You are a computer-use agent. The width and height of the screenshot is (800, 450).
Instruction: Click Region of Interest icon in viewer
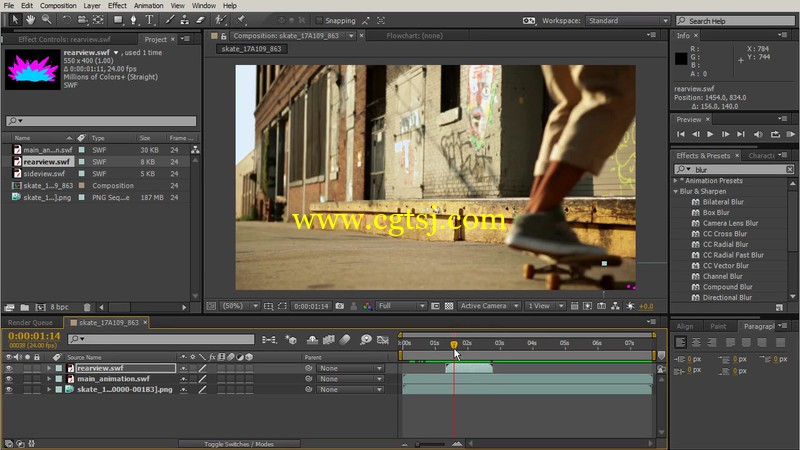tap(283, 306)
